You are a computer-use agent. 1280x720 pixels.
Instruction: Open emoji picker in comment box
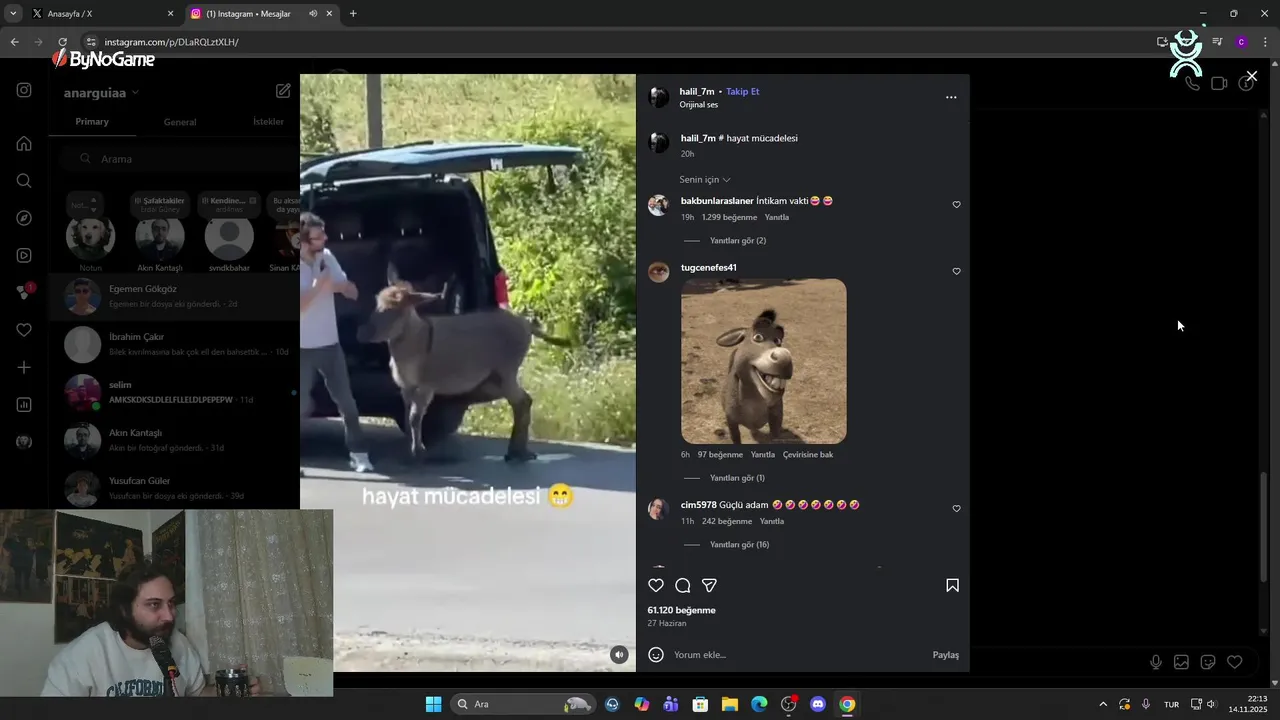tap(656, 655)
